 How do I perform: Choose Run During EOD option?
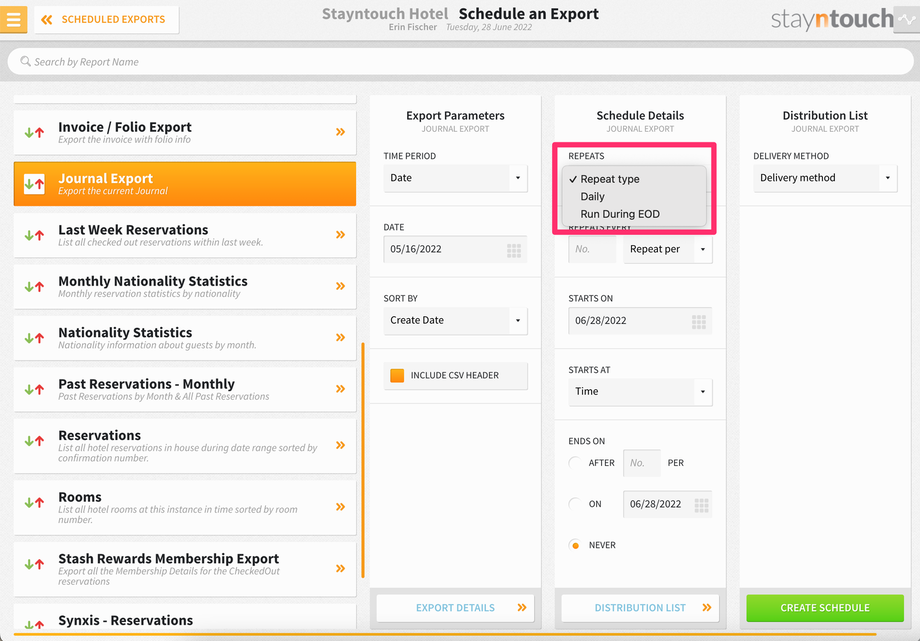click(x=634, y=214)
